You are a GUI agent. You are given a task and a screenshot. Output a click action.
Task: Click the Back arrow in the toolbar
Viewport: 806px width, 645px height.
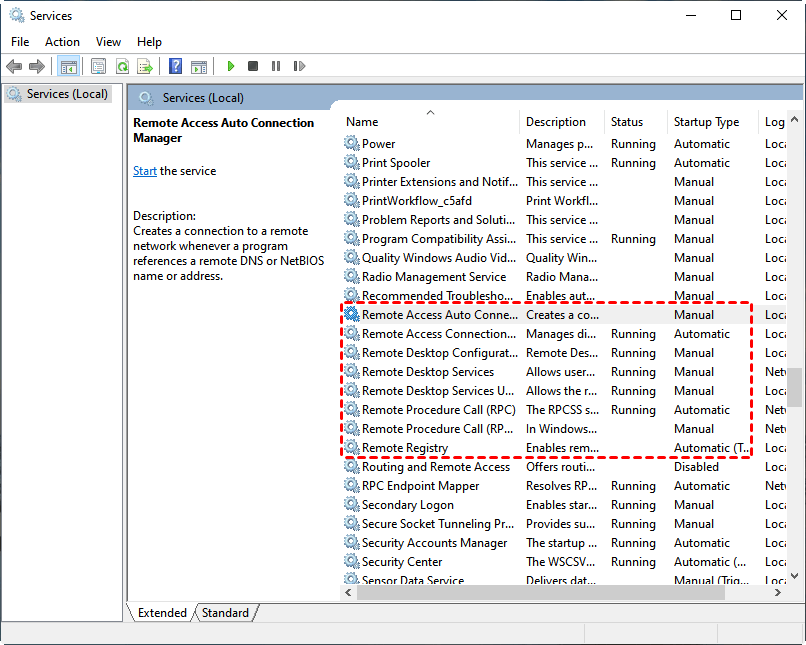tap(14, 67)
